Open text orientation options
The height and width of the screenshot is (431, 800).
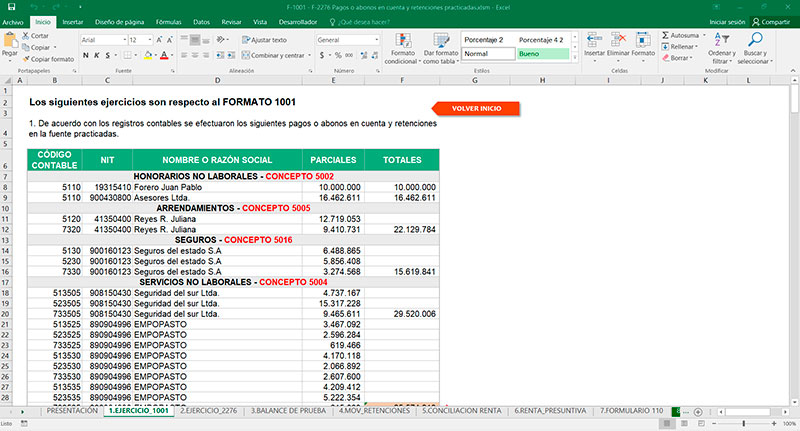pos(221,40)
